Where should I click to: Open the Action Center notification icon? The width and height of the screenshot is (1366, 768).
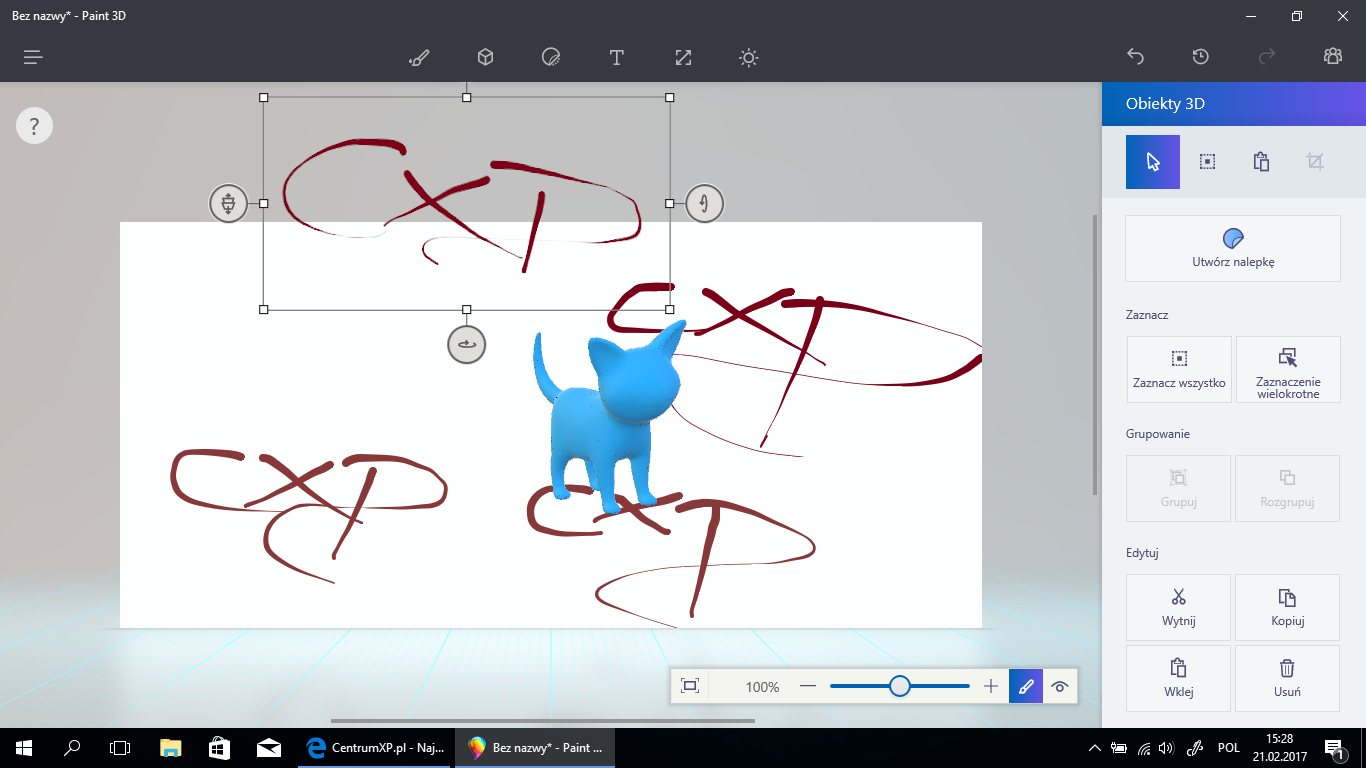click(x=1334, y=748)
